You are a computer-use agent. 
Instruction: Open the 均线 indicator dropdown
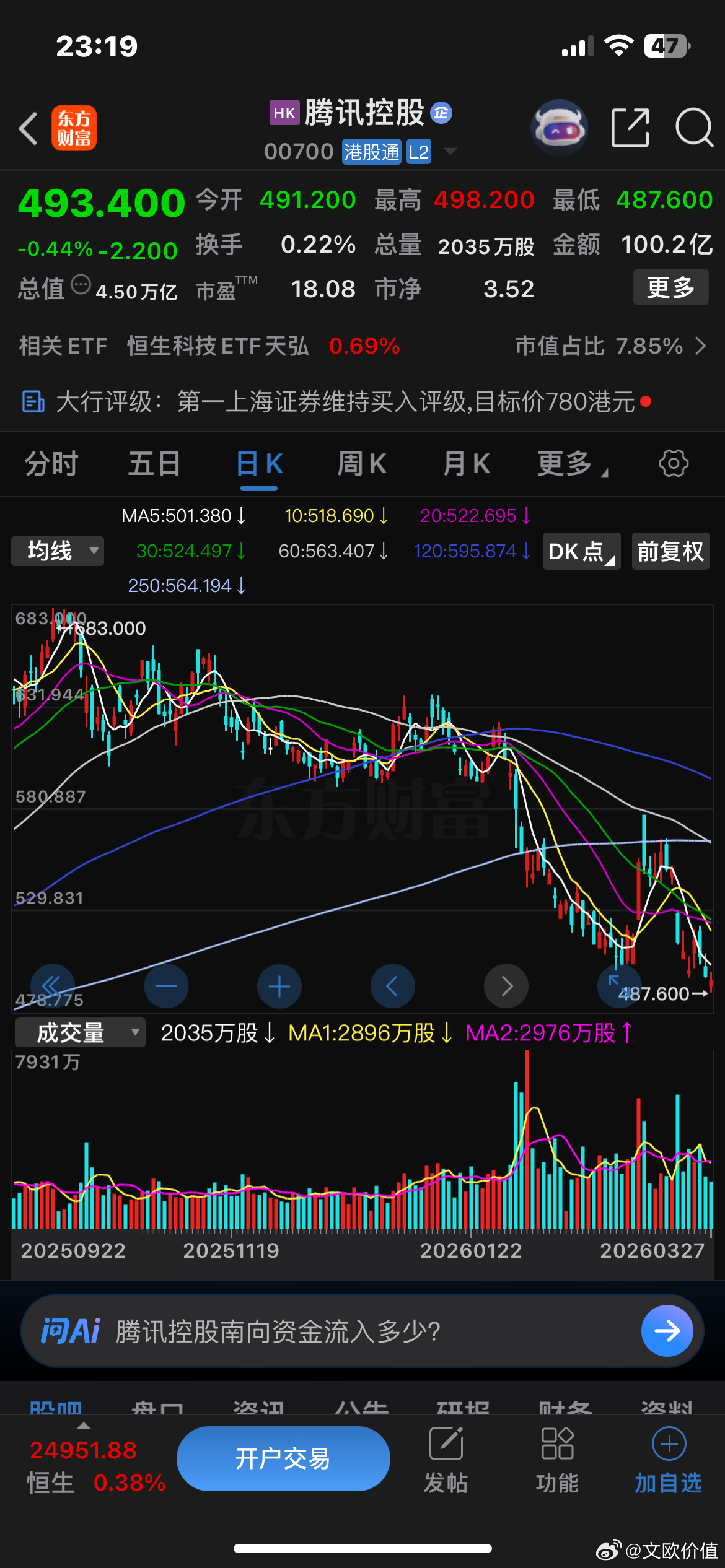[58, 551]
